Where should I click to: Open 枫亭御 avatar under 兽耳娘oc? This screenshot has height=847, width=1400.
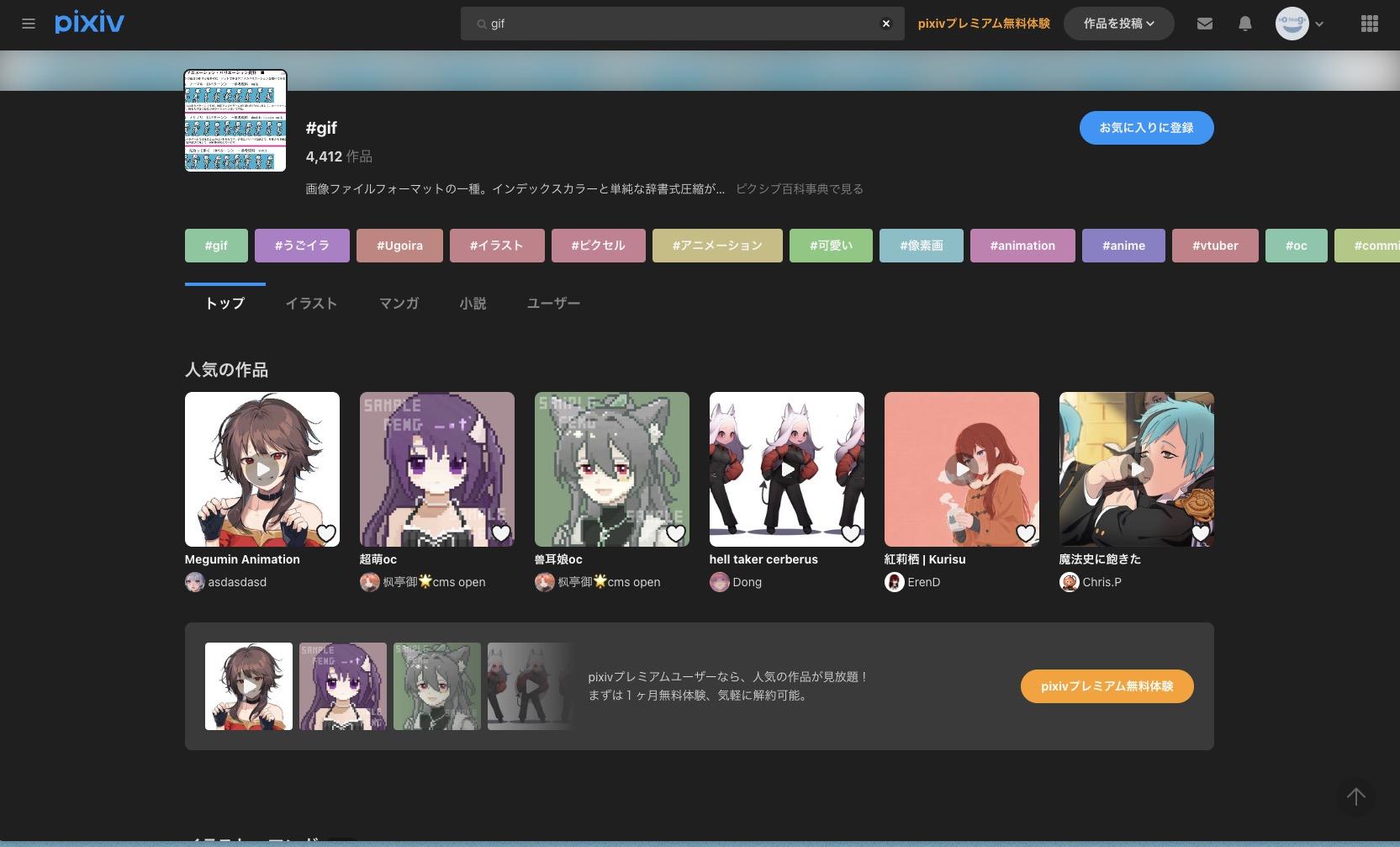click(545, 582)
